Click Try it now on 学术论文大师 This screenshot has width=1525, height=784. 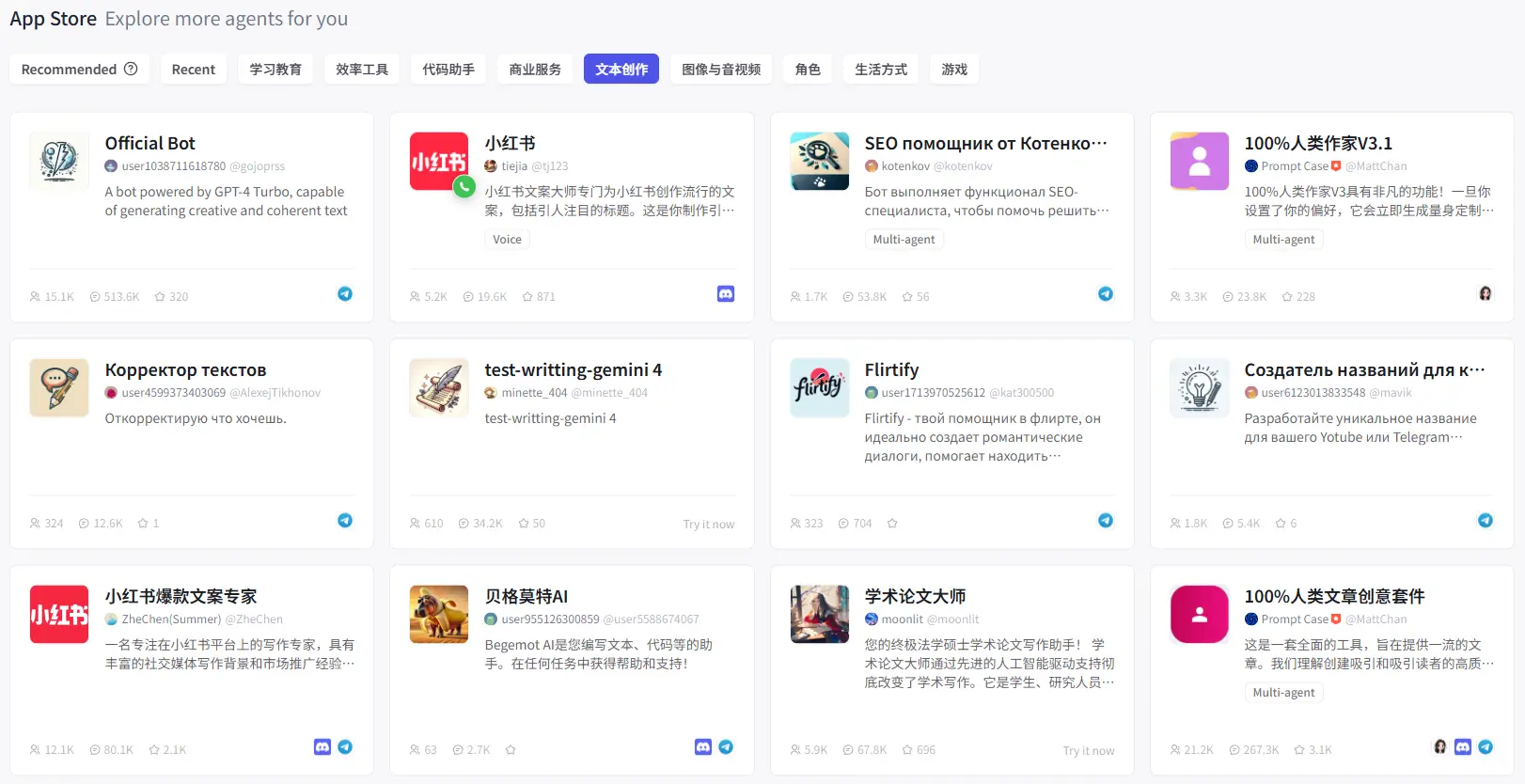[x=1088, y=751]
